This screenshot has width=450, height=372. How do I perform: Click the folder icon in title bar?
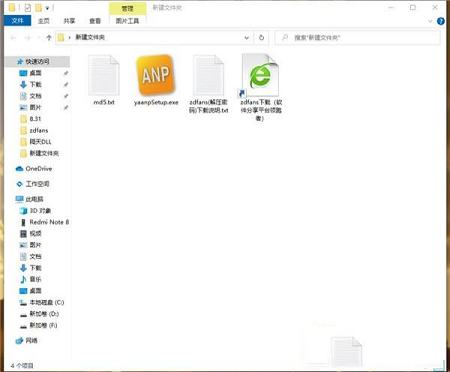tap(12, 7)
